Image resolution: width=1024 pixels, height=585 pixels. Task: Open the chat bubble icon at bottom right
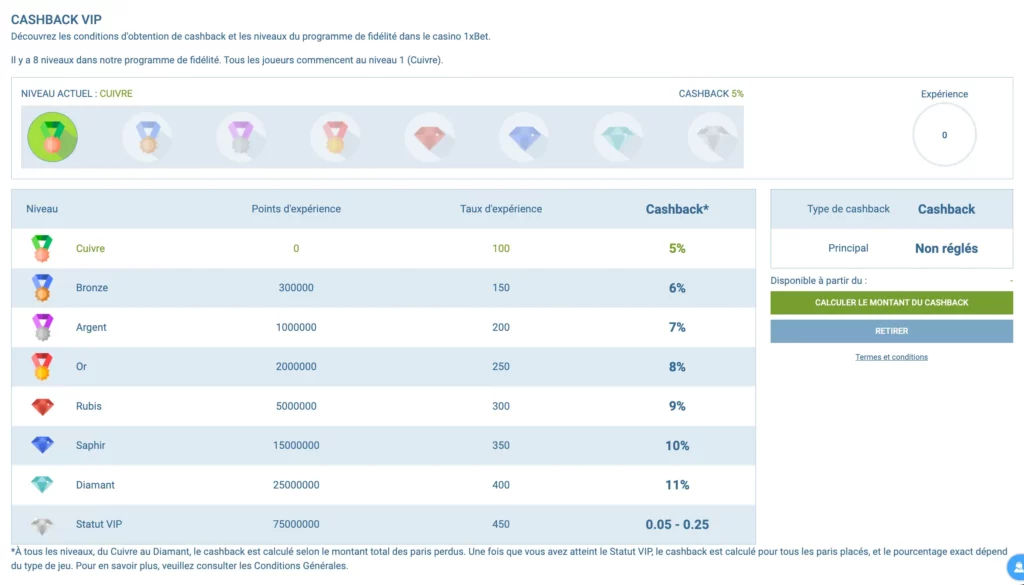click(x=1017, y=567)
